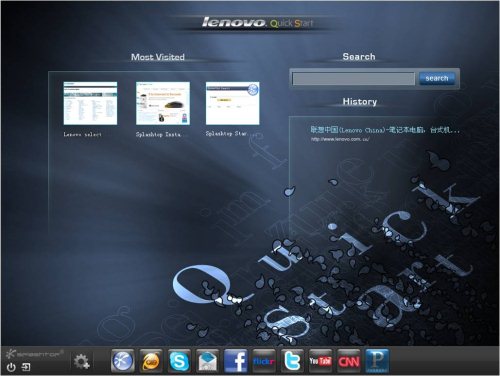500x376 pixels.
Task: Open the Lenovo China history entry
Action: (385, 130)
